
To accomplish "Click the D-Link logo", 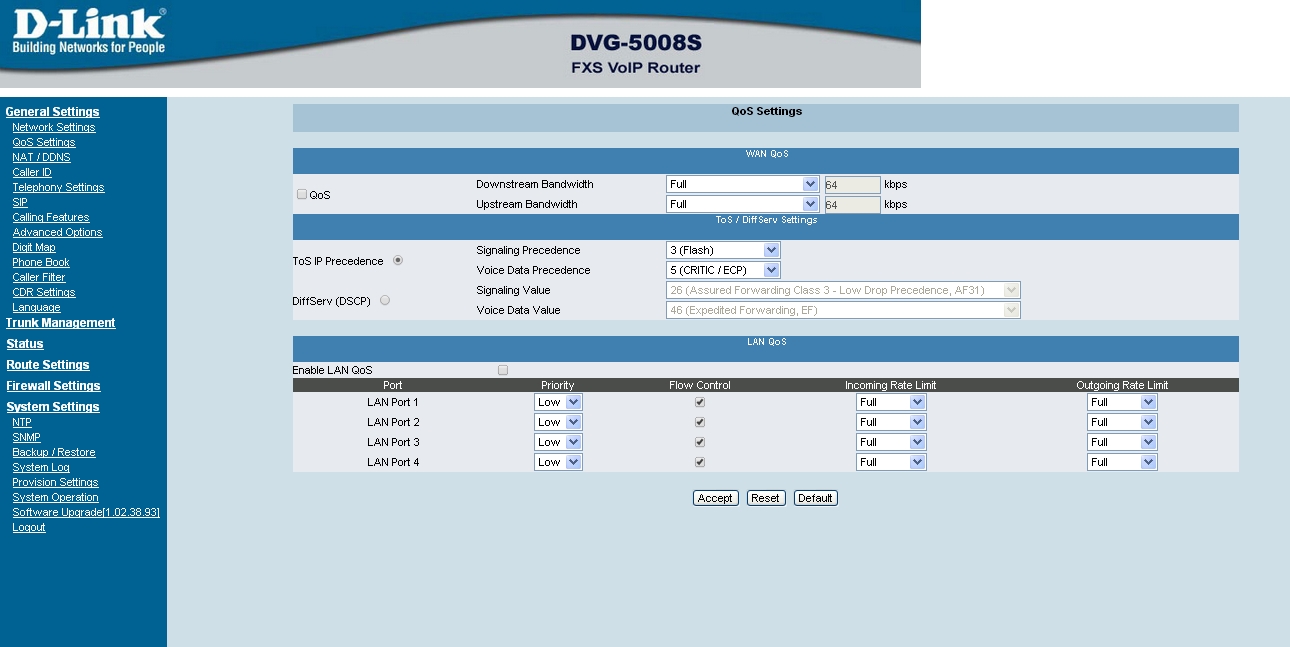I will [88, 32].
